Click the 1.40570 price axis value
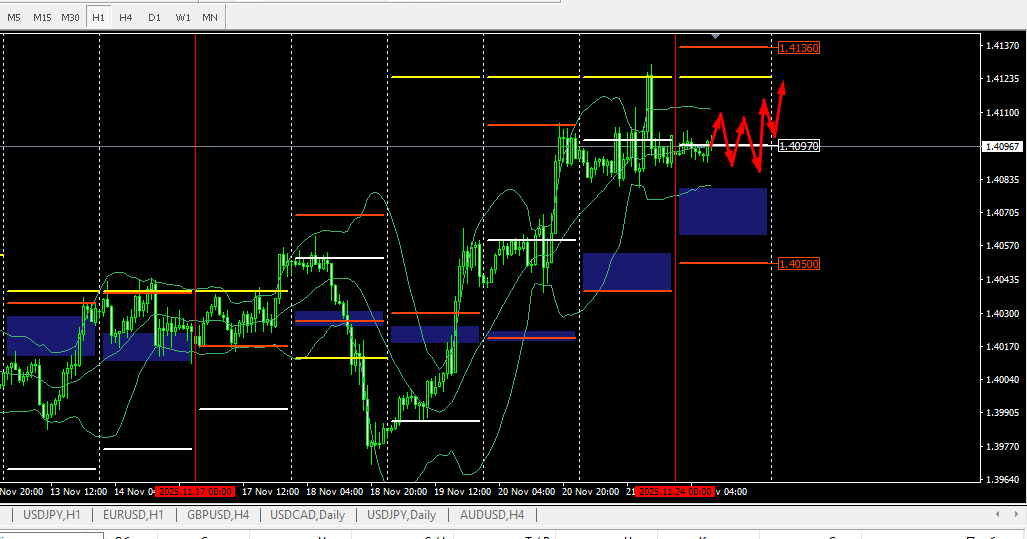The width and height of the screenshot is (1027, 539). tap(1003, 246)
